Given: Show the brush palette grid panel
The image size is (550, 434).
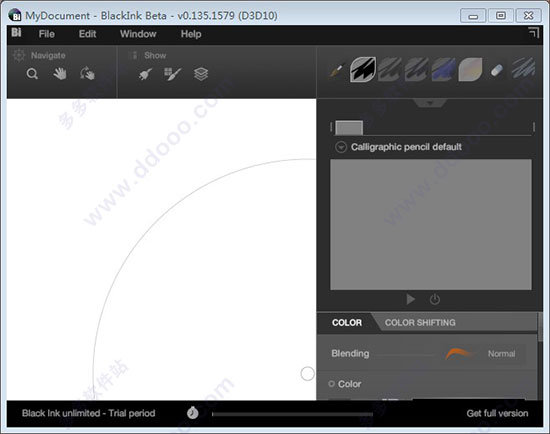Looking at the screenshot, I should [172, 74].
